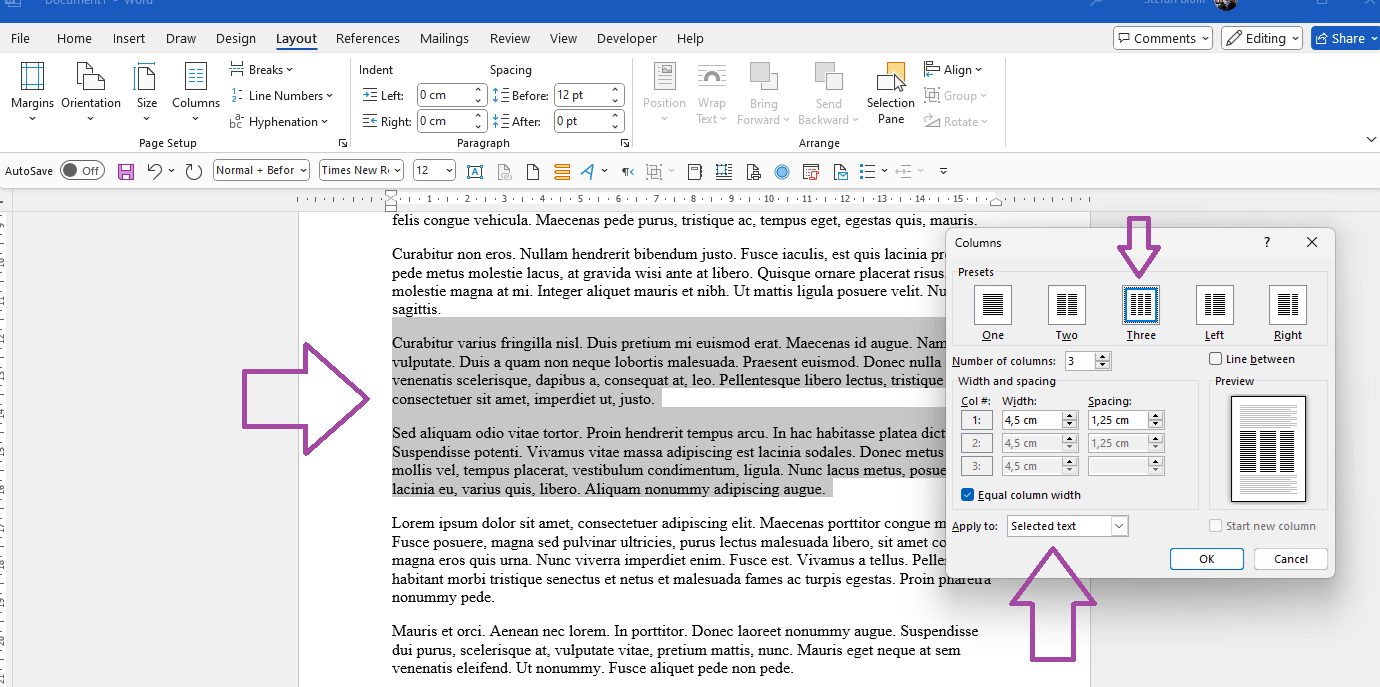
Task: Click the bullet list icon in quick toolbar
Action: coord(867,171)
